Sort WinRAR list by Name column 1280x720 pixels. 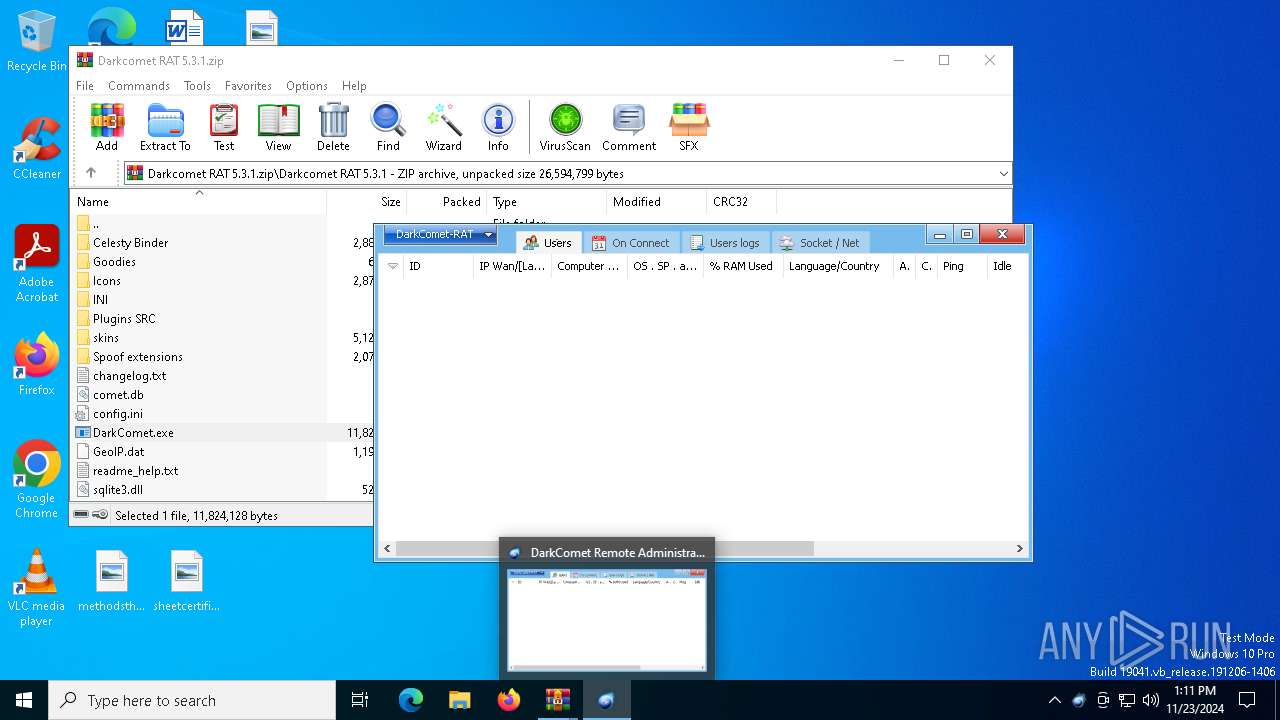pyautogui.click(x=200, y=202)
